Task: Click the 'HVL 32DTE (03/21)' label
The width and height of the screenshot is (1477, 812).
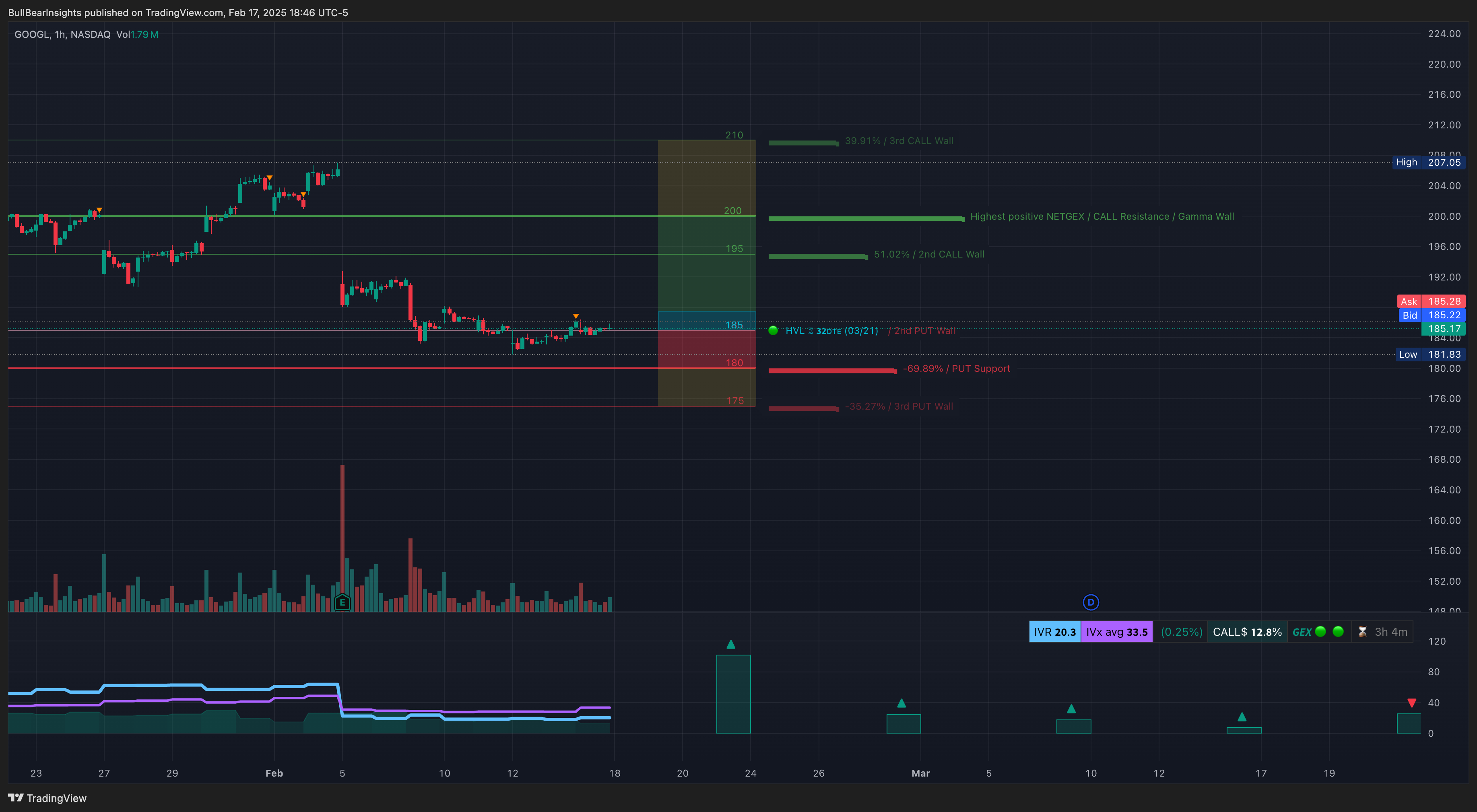Action: click(x=831, y=330)
